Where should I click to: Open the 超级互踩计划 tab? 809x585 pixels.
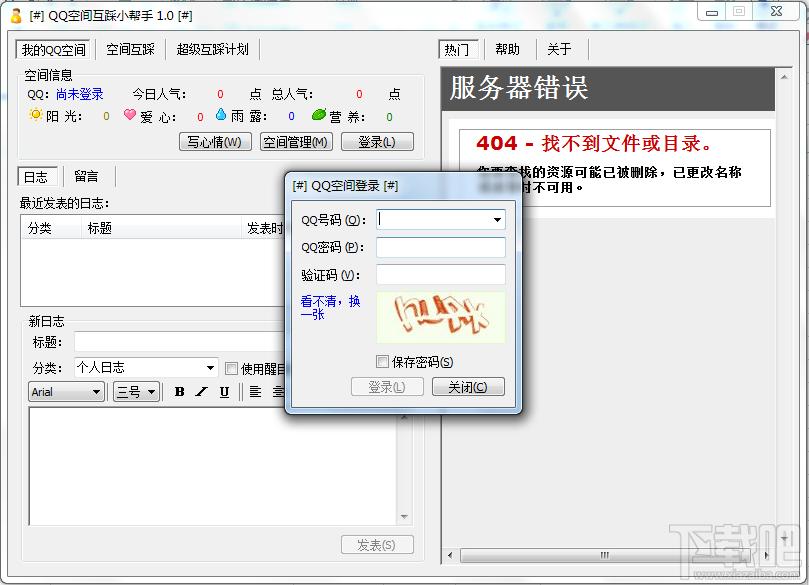click(x=213, y=50)
